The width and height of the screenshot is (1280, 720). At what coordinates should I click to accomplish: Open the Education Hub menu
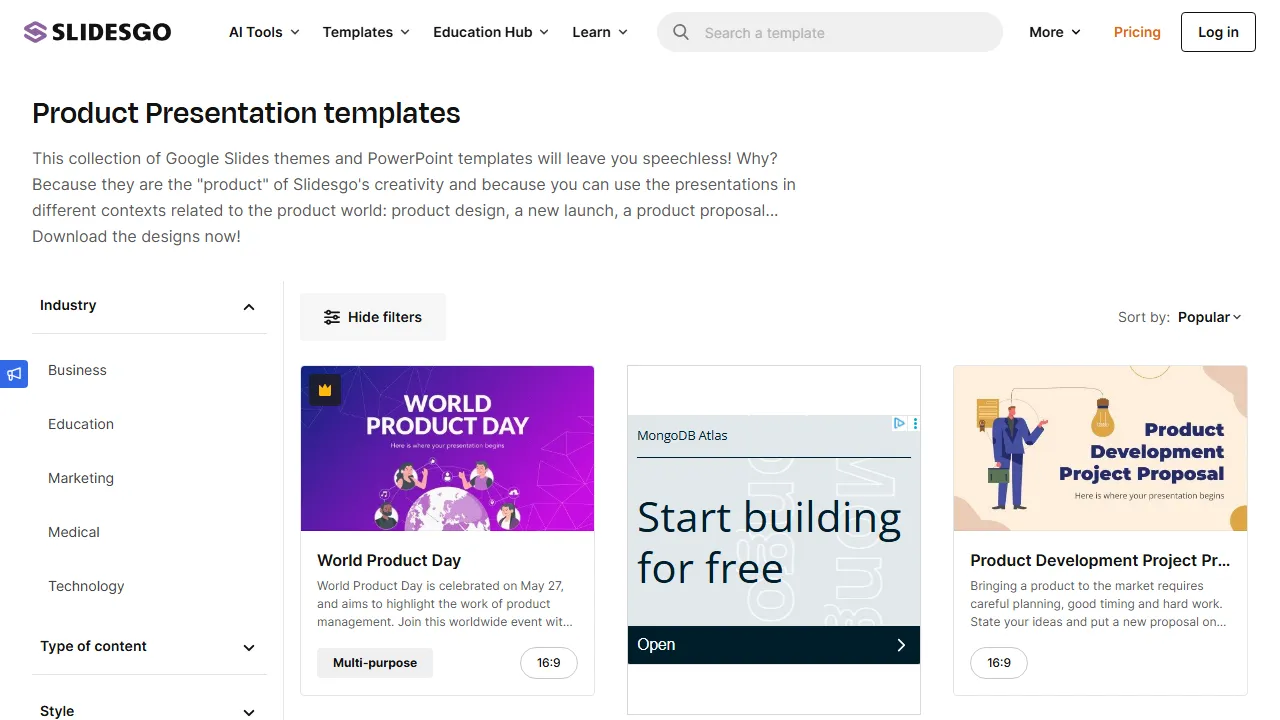click(491, 32)
